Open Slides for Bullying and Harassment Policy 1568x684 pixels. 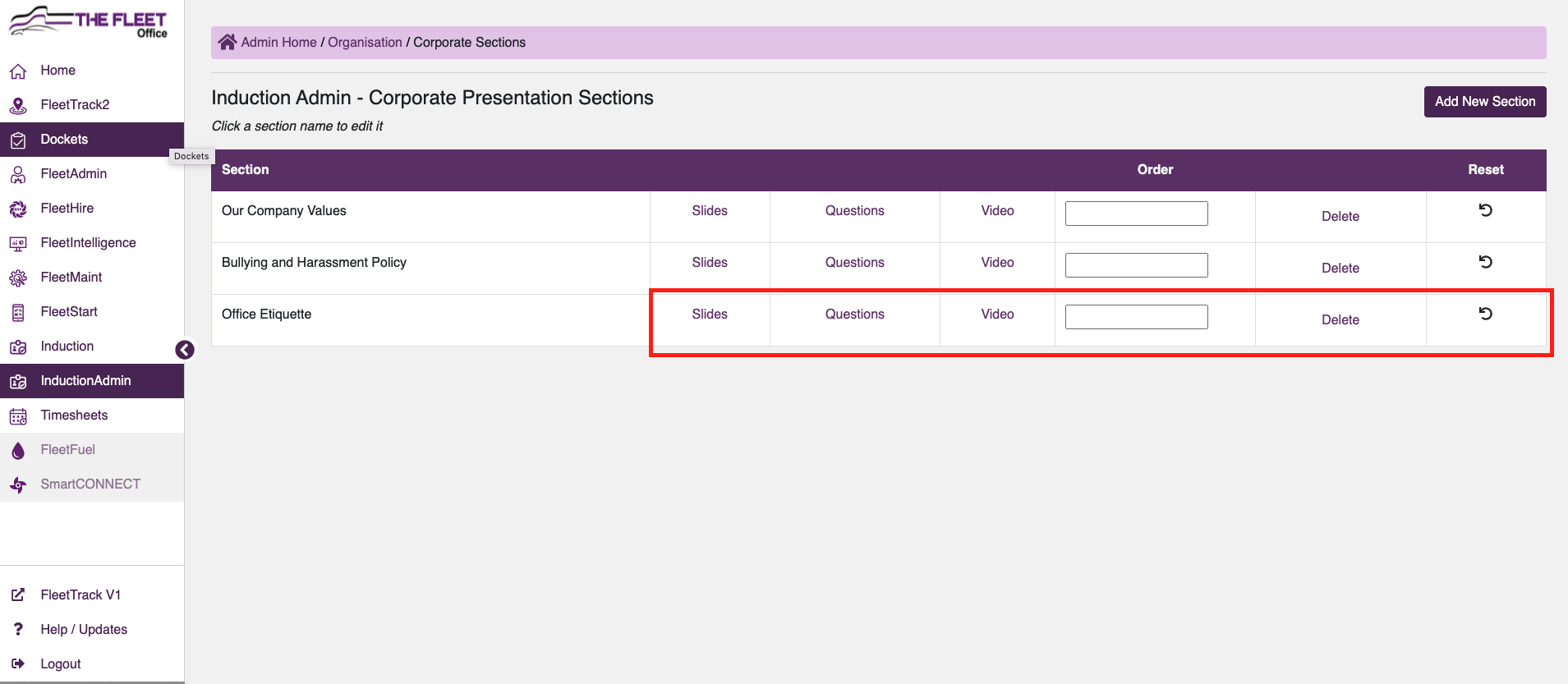(x=710, y=262)
